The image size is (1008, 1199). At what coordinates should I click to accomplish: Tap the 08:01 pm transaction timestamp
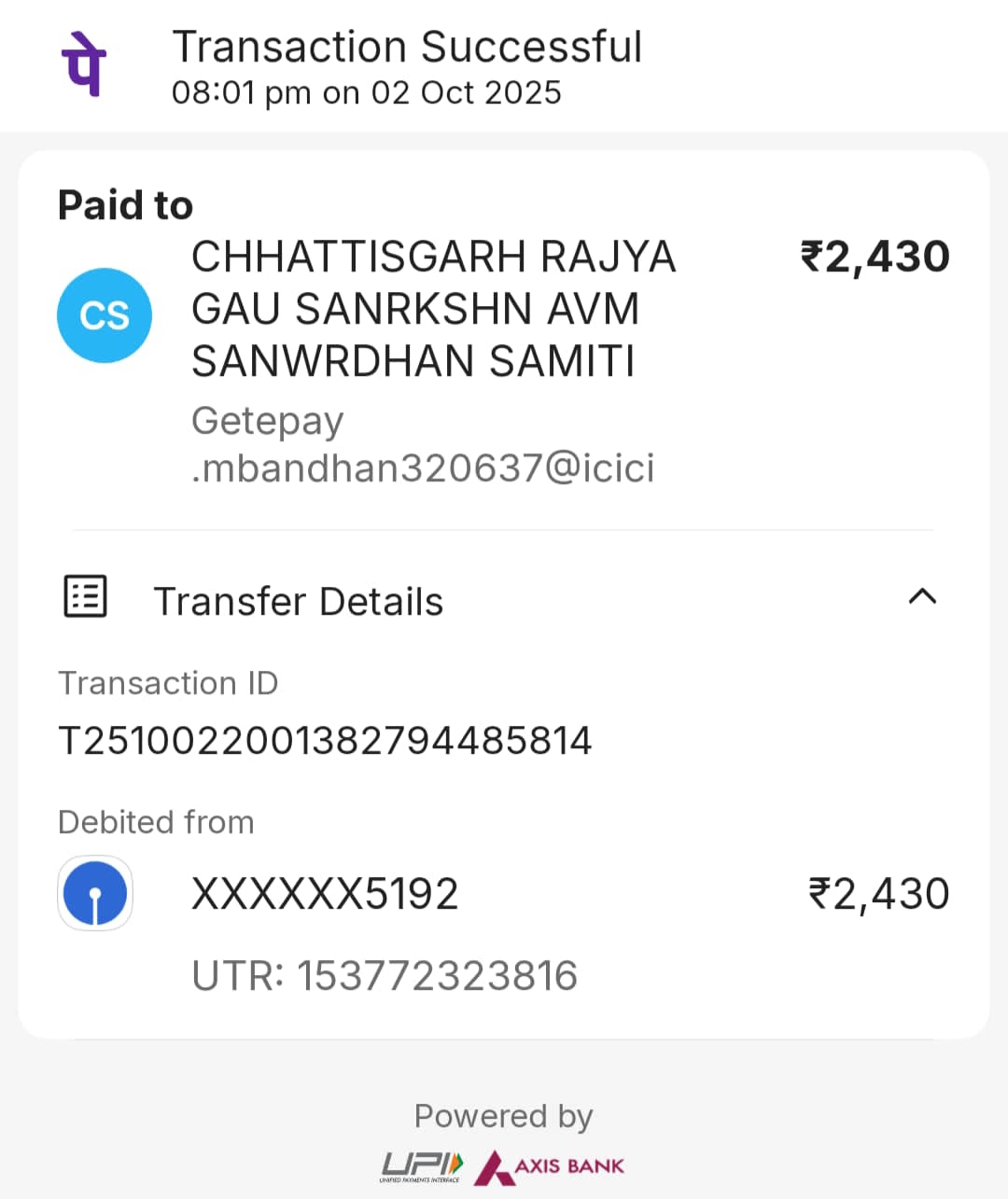[366, 93]
